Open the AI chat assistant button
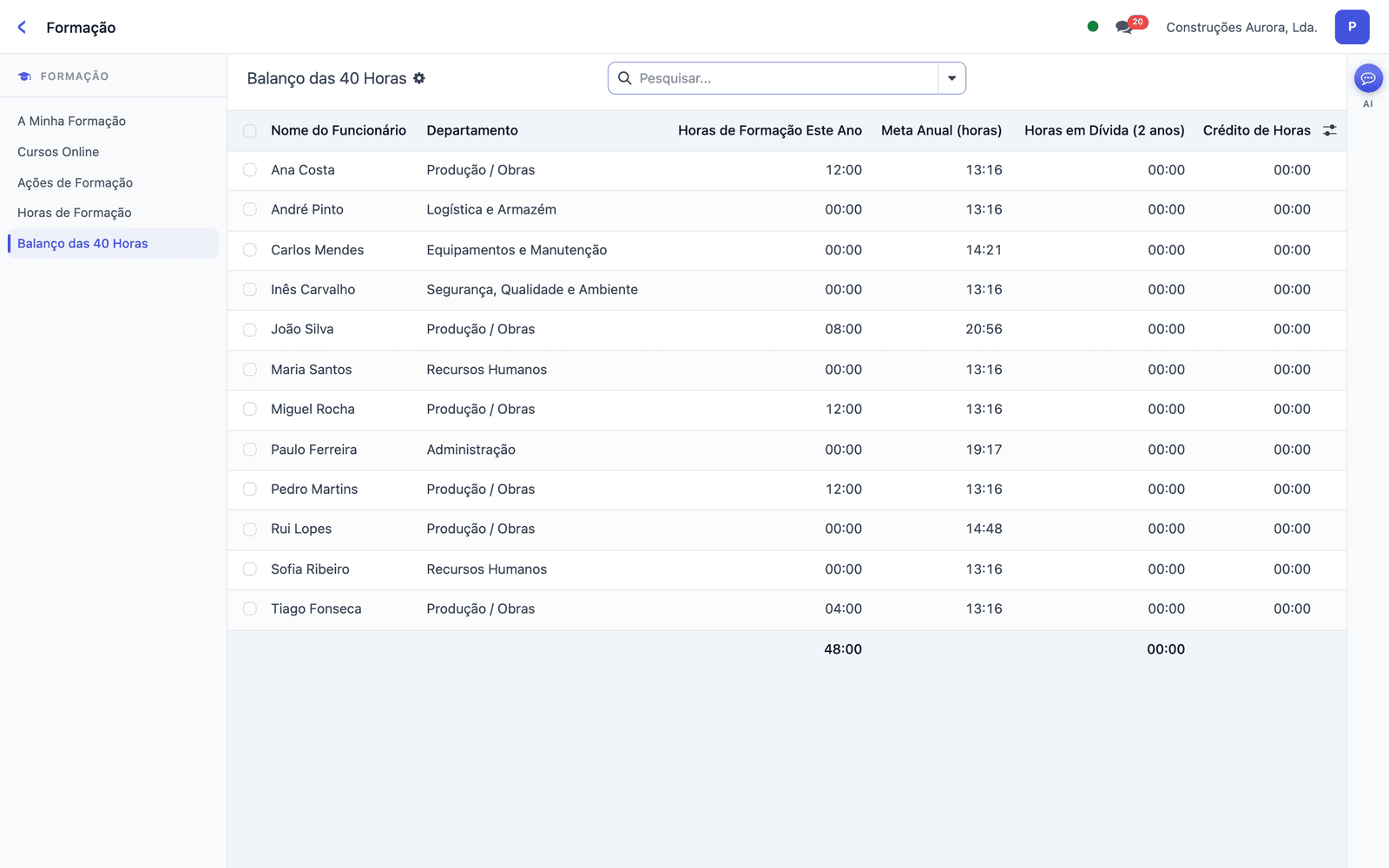 1368,78
